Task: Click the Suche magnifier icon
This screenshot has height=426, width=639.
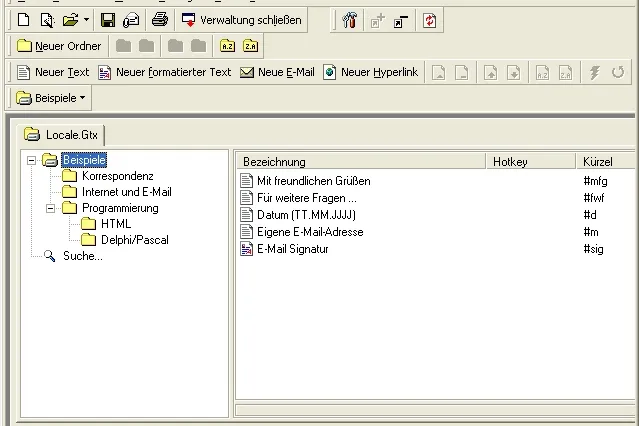Action: tap(50, 256)
